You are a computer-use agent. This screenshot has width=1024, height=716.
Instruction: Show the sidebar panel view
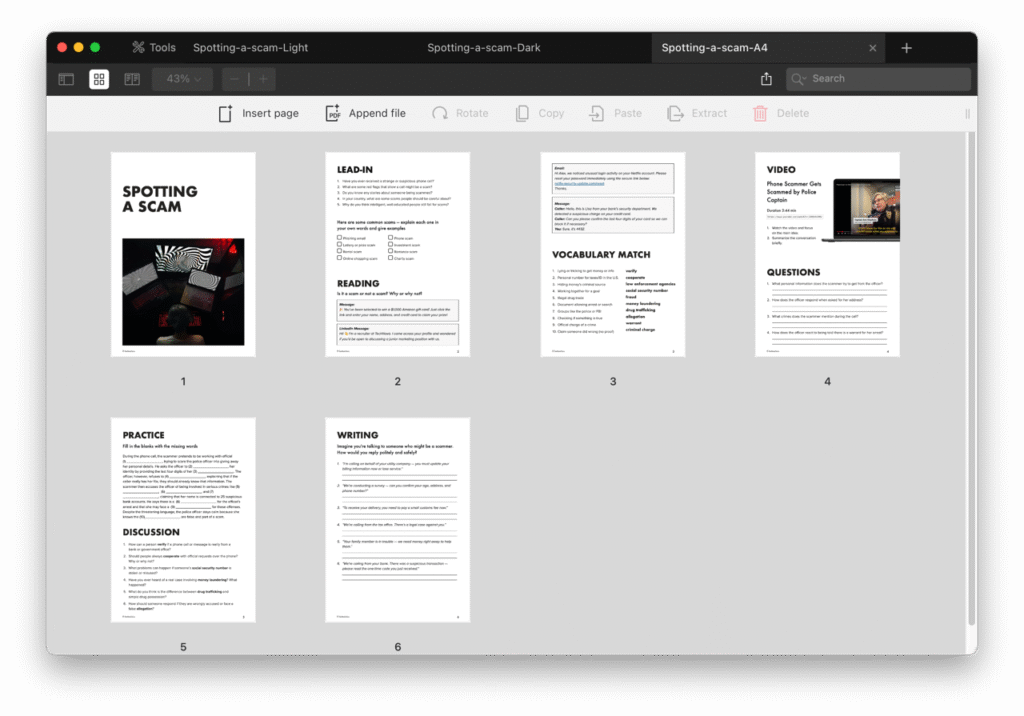point(66,79)
